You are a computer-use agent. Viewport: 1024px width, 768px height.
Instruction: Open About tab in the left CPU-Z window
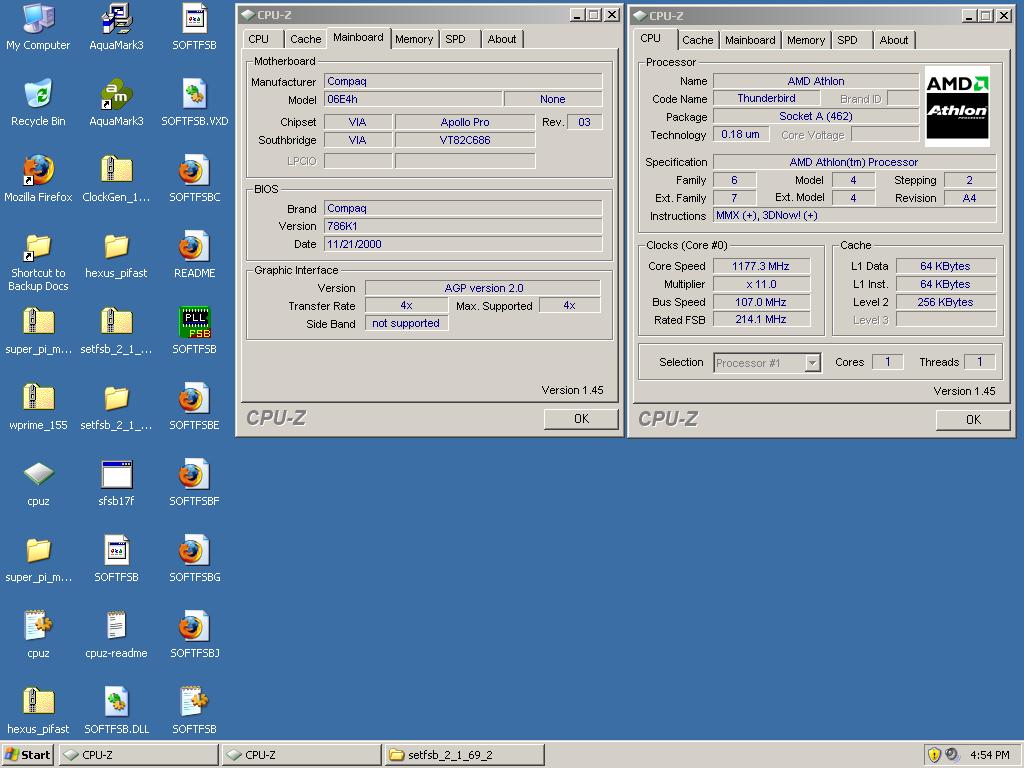(x=502, y=39)
